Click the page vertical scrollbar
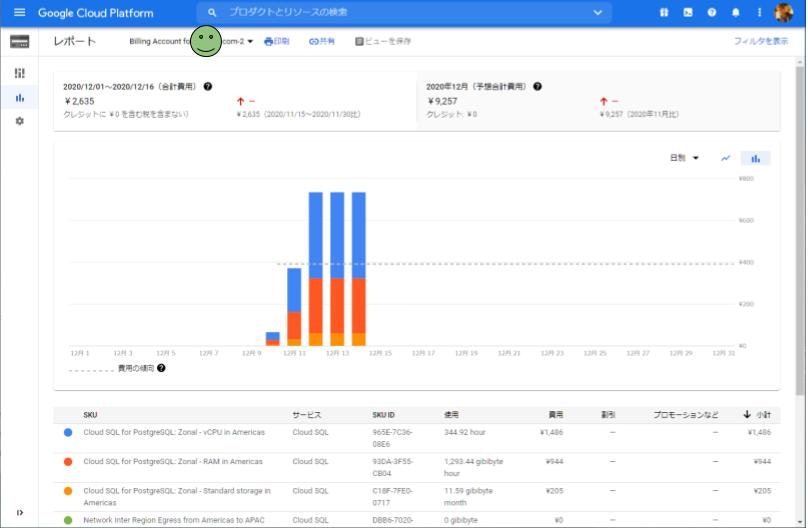808x532 pixels. (800, 232)
